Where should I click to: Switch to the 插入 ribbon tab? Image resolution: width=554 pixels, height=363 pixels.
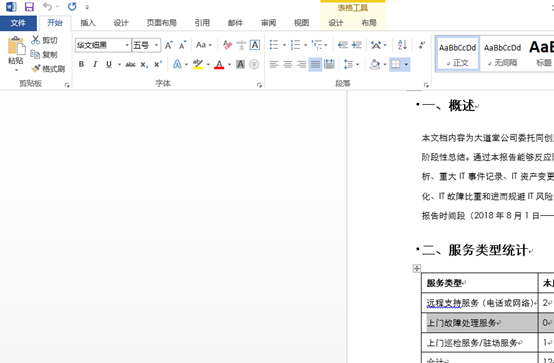(x=88, y=23)
